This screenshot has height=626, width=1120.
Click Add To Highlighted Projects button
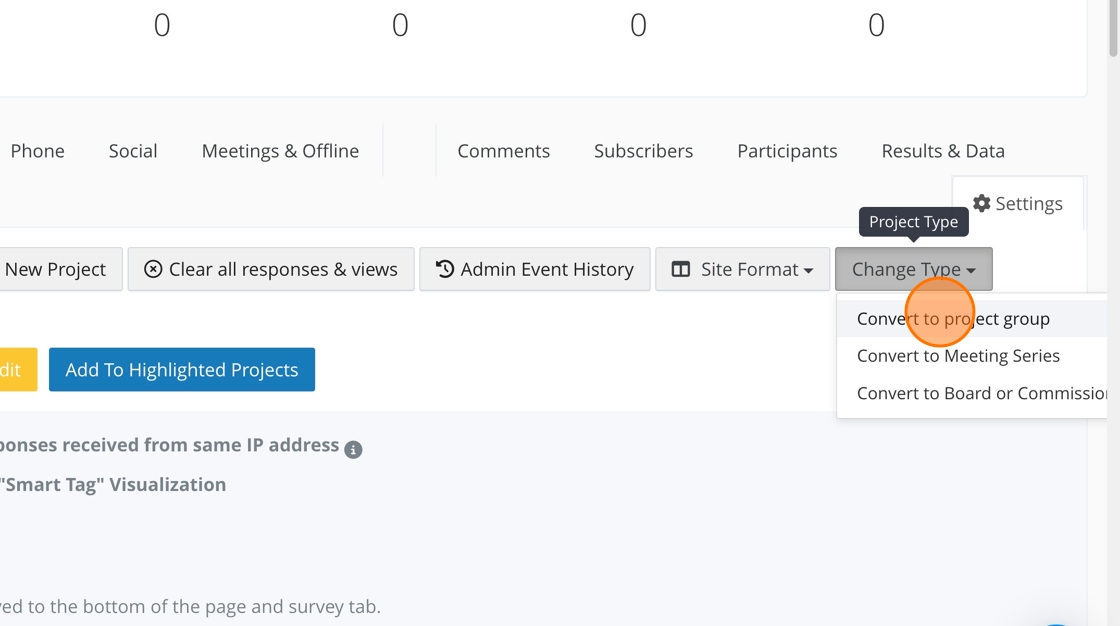182,370
